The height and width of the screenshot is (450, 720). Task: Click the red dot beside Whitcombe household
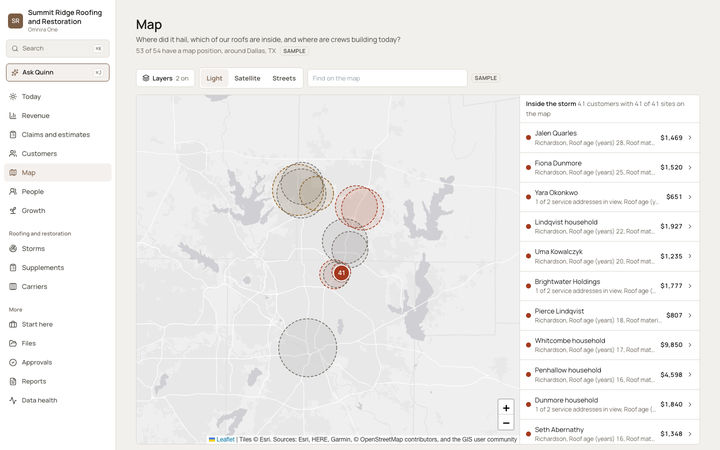point(529,345)
